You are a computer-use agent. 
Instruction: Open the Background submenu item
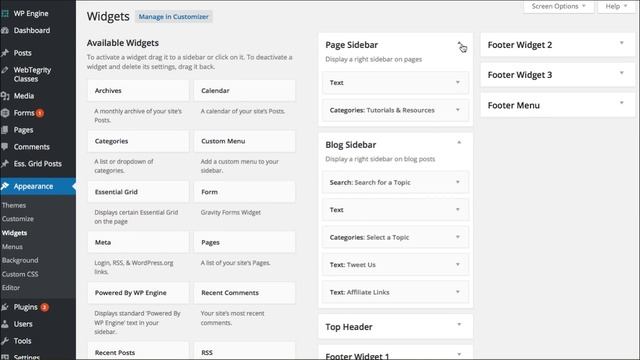tap(20, 260)
